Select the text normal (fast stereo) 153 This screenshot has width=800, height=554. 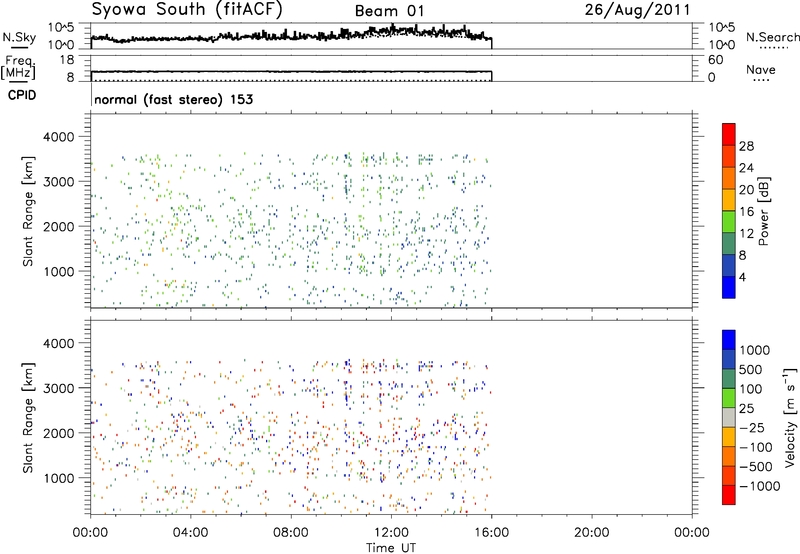coord(173,100)
